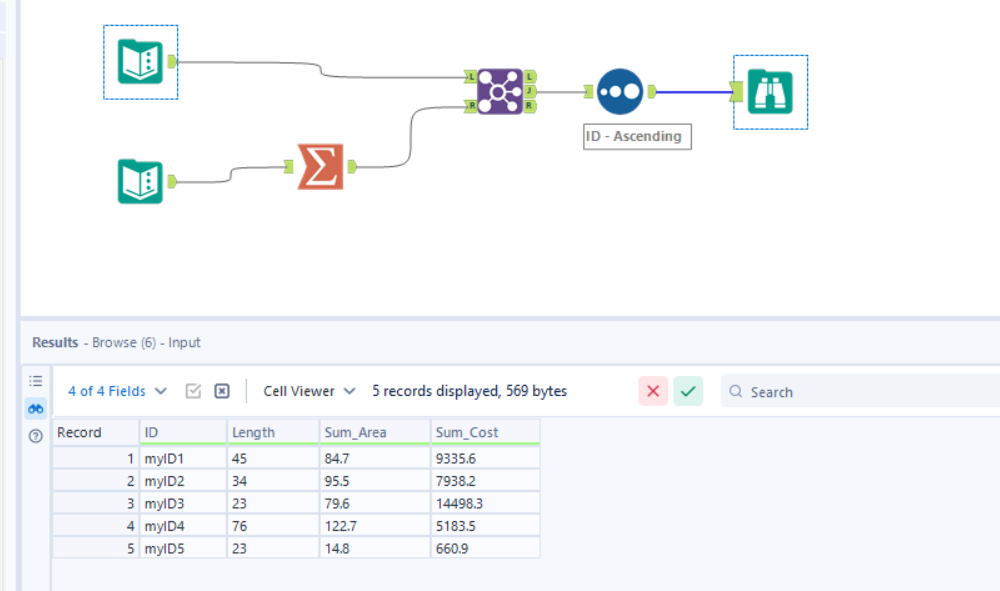The height and width of the screenshot is (591, 1000).
Task: Click the ID - Ascending annotation label
Action: 636,136
